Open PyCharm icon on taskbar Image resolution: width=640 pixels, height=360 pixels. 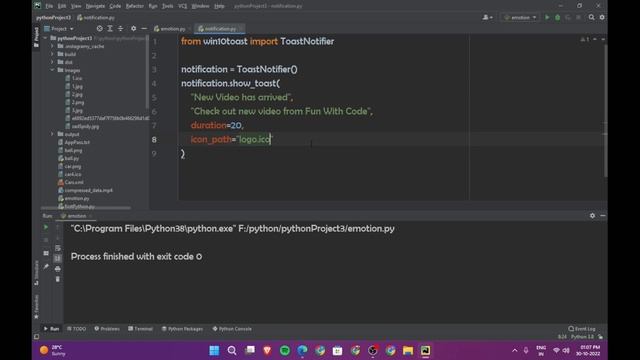pyautogui.click(x=425, y=351)
